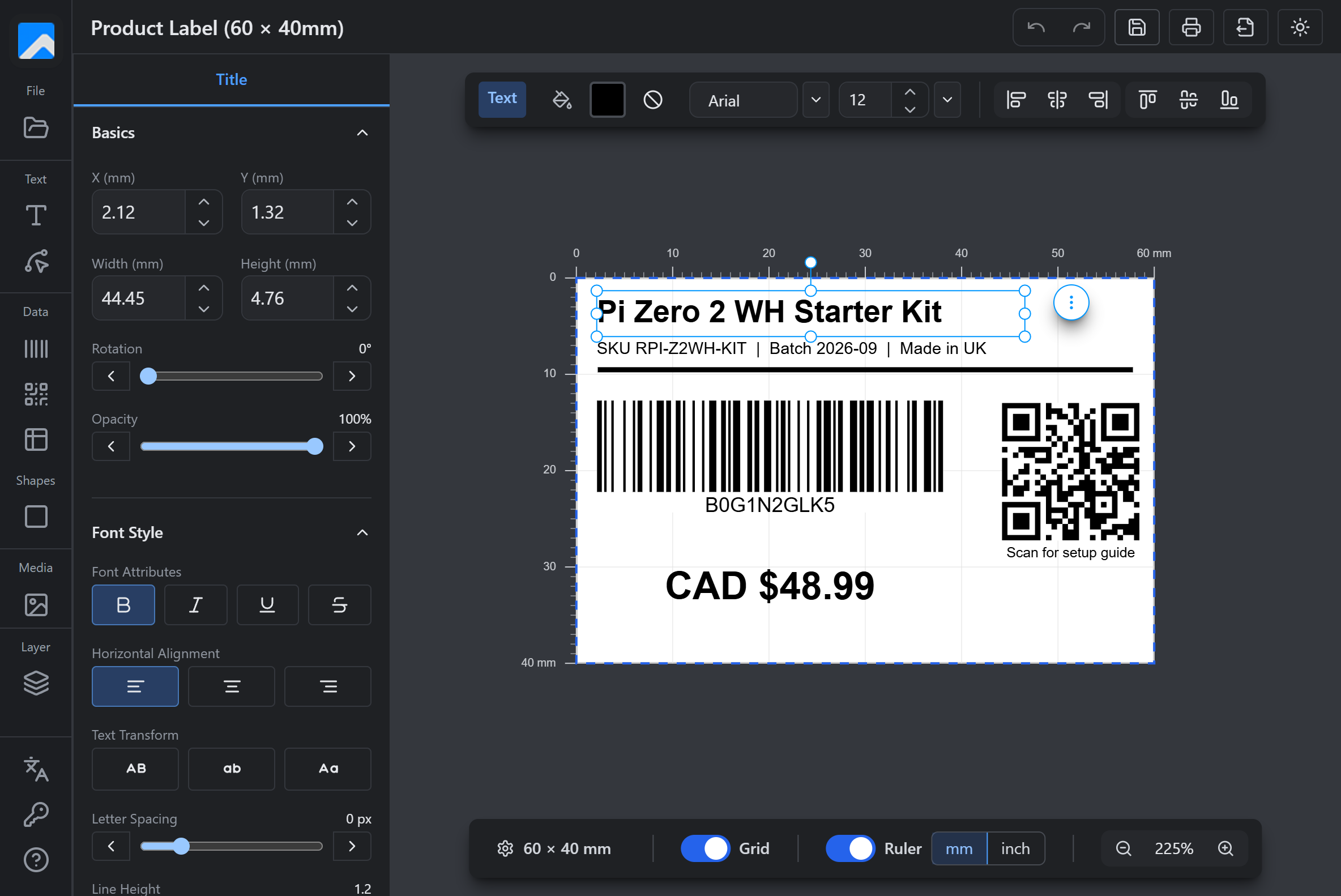Click the Letter Spacing slider track

[232, 846]
